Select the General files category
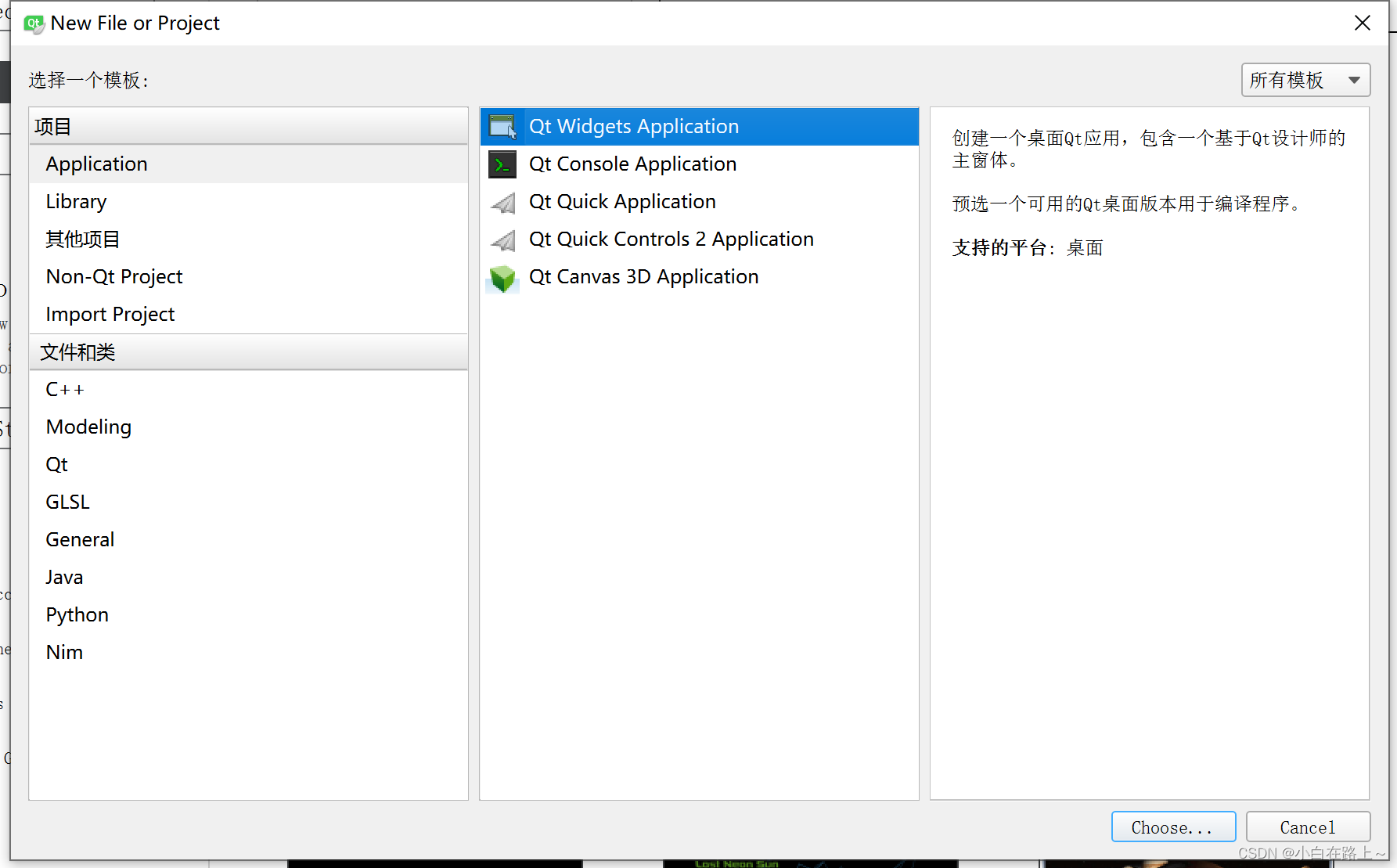Viewport: 1397px width, 868px height. (248, 540)
